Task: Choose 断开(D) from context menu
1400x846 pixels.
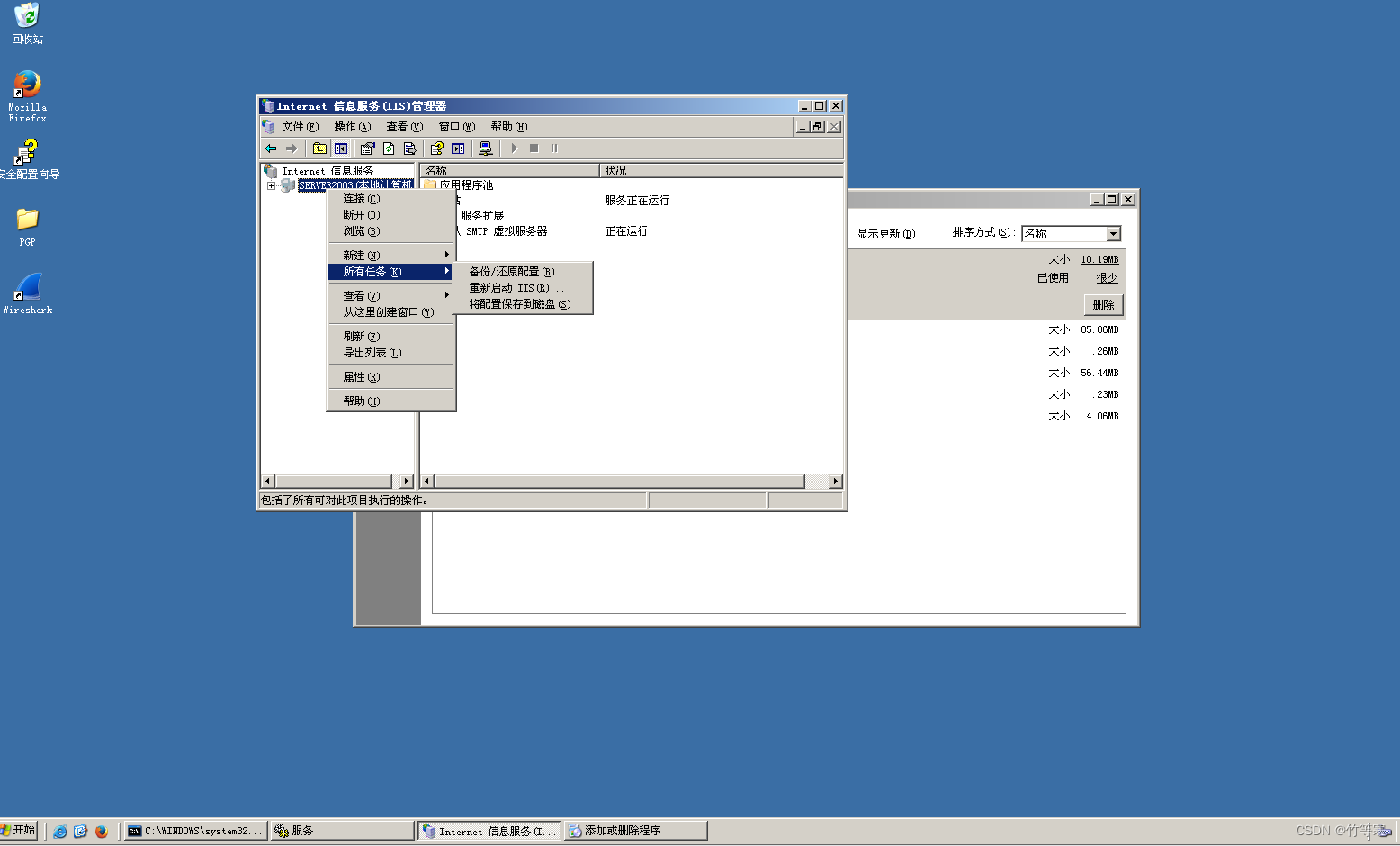Action: [x=391, y=215]
